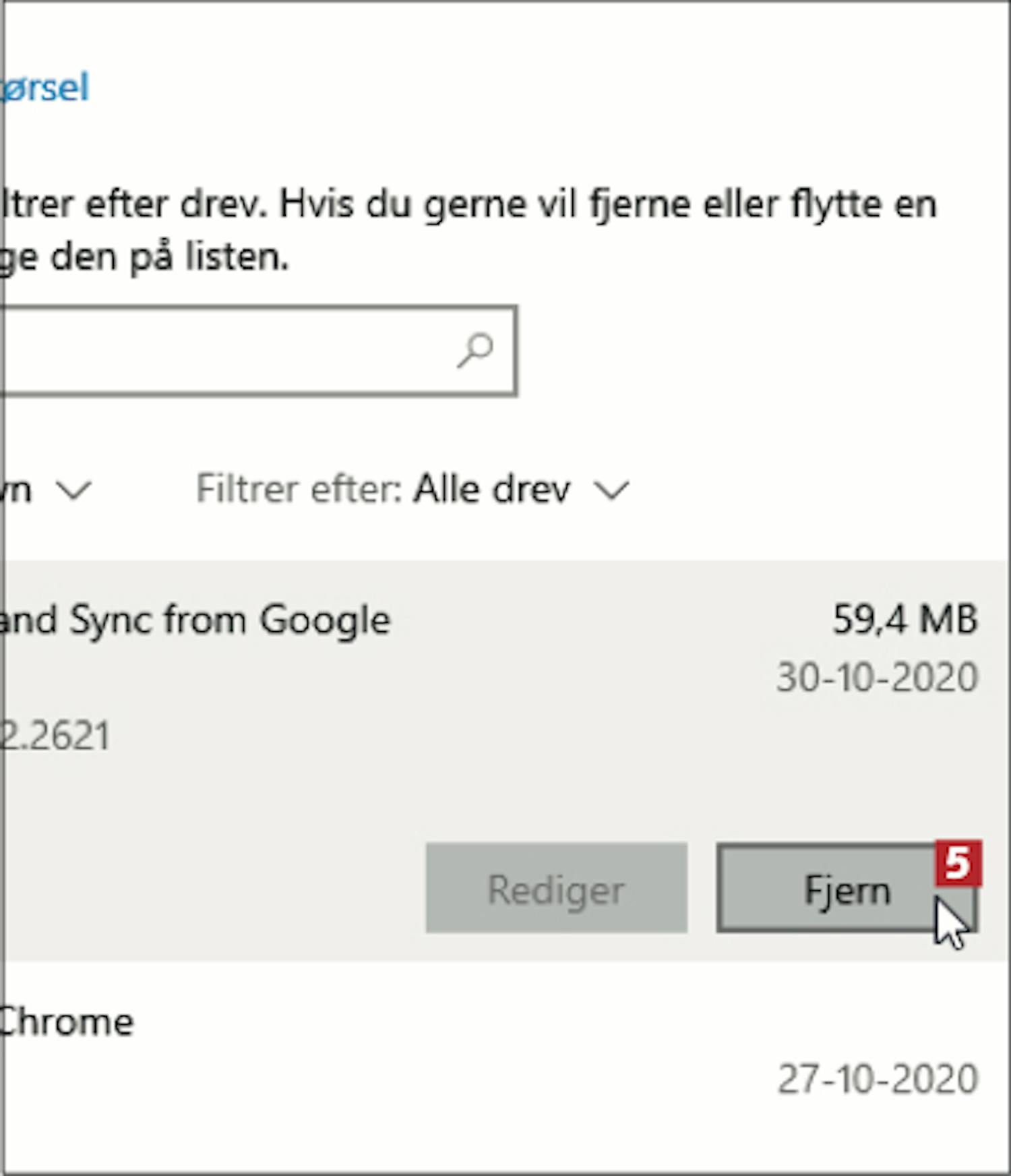Click the 59,4 MB size label
Screen dimensions: 1011x1176
pyautogui.click(x=905, y=619)
